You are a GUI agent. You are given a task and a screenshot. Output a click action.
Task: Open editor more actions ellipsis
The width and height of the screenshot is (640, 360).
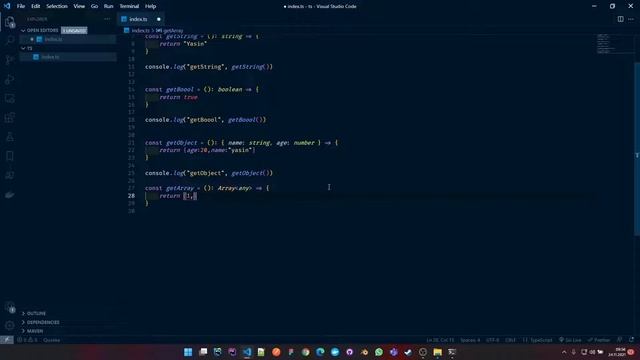click(x=631, y=19)
